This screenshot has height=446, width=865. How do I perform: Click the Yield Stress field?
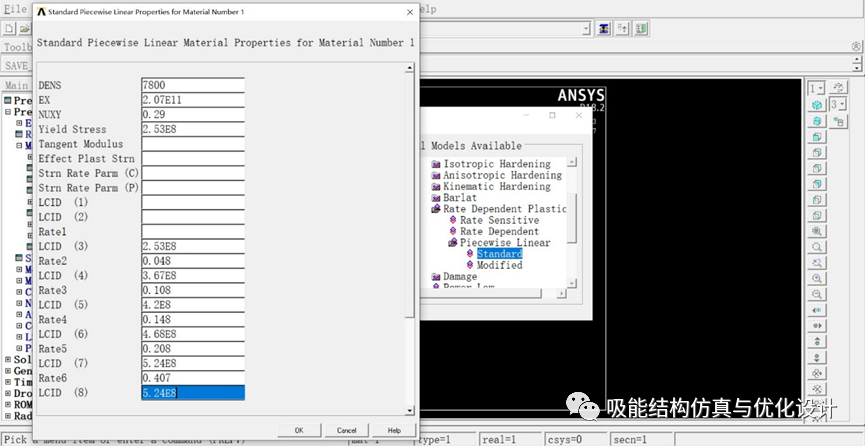193,129
